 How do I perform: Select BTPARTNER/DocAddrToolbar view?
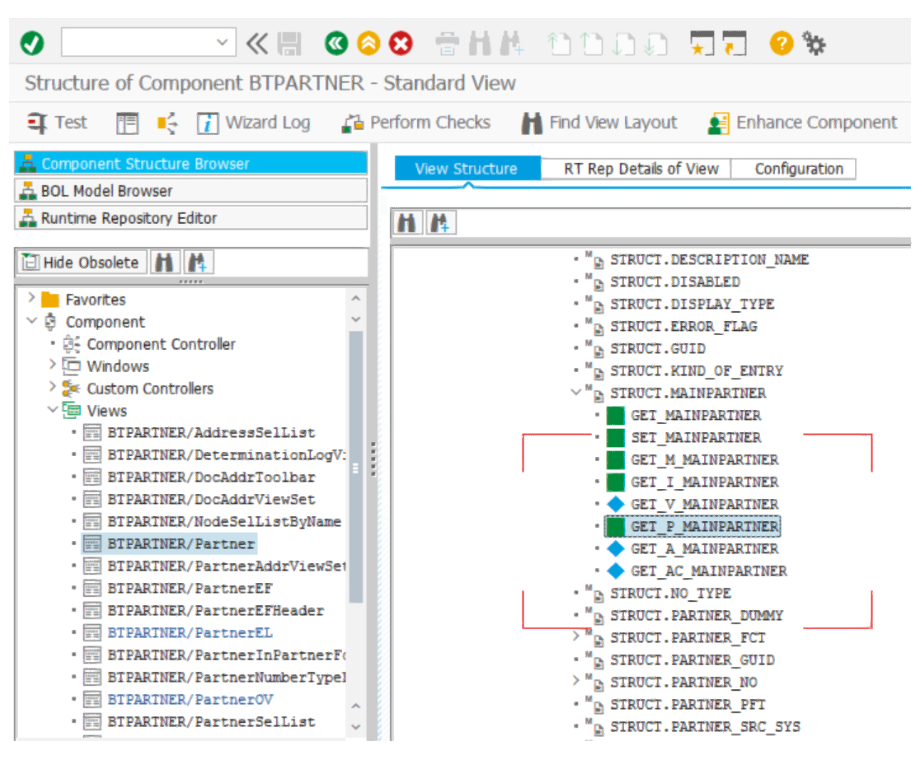tap(211, 477)
